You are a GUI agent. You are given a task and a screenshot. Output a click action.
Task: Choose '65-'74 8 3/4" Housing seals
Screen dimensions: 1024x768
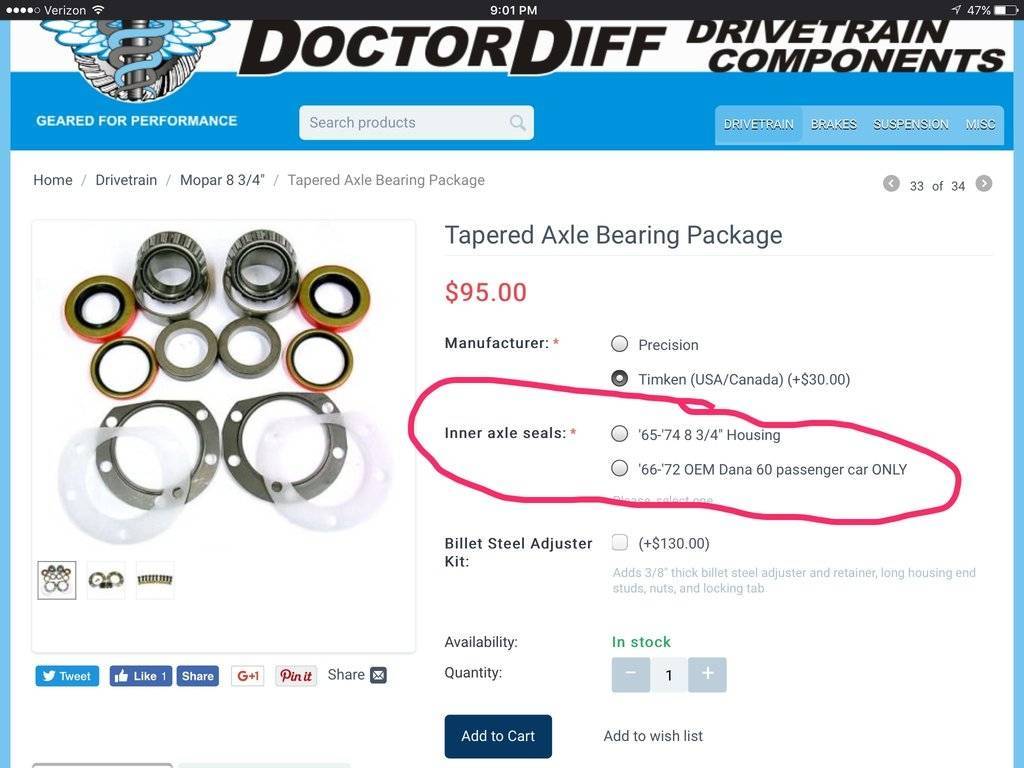click(619, 434)
